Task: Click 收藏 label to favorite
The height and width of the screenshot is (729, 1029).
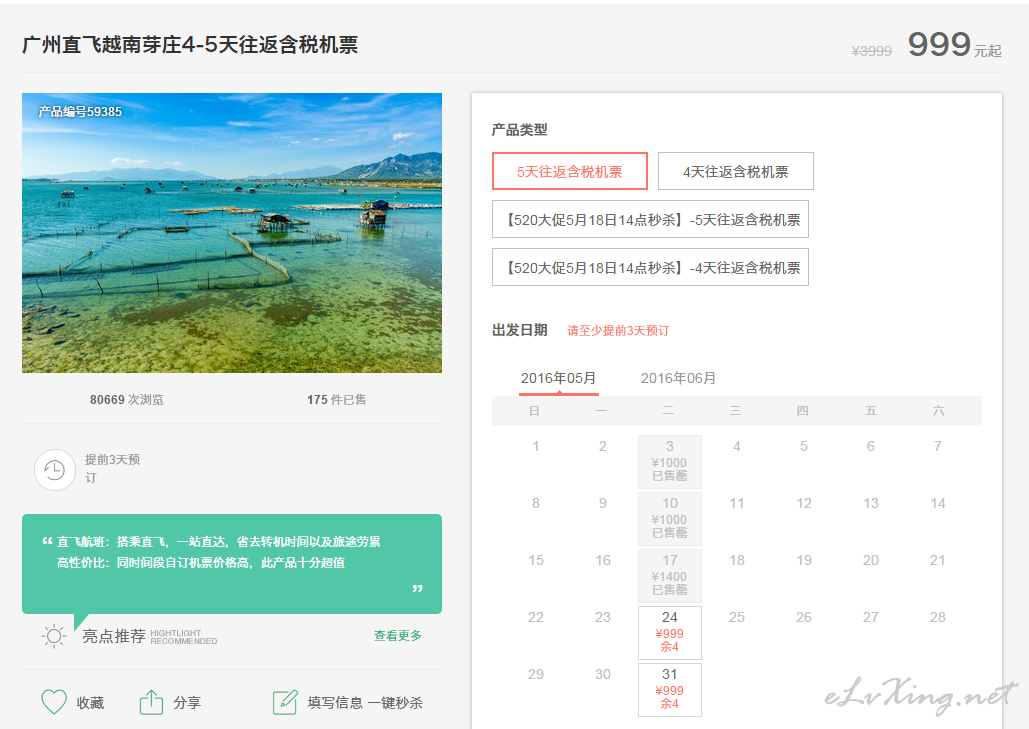Action: pos(90,703)
